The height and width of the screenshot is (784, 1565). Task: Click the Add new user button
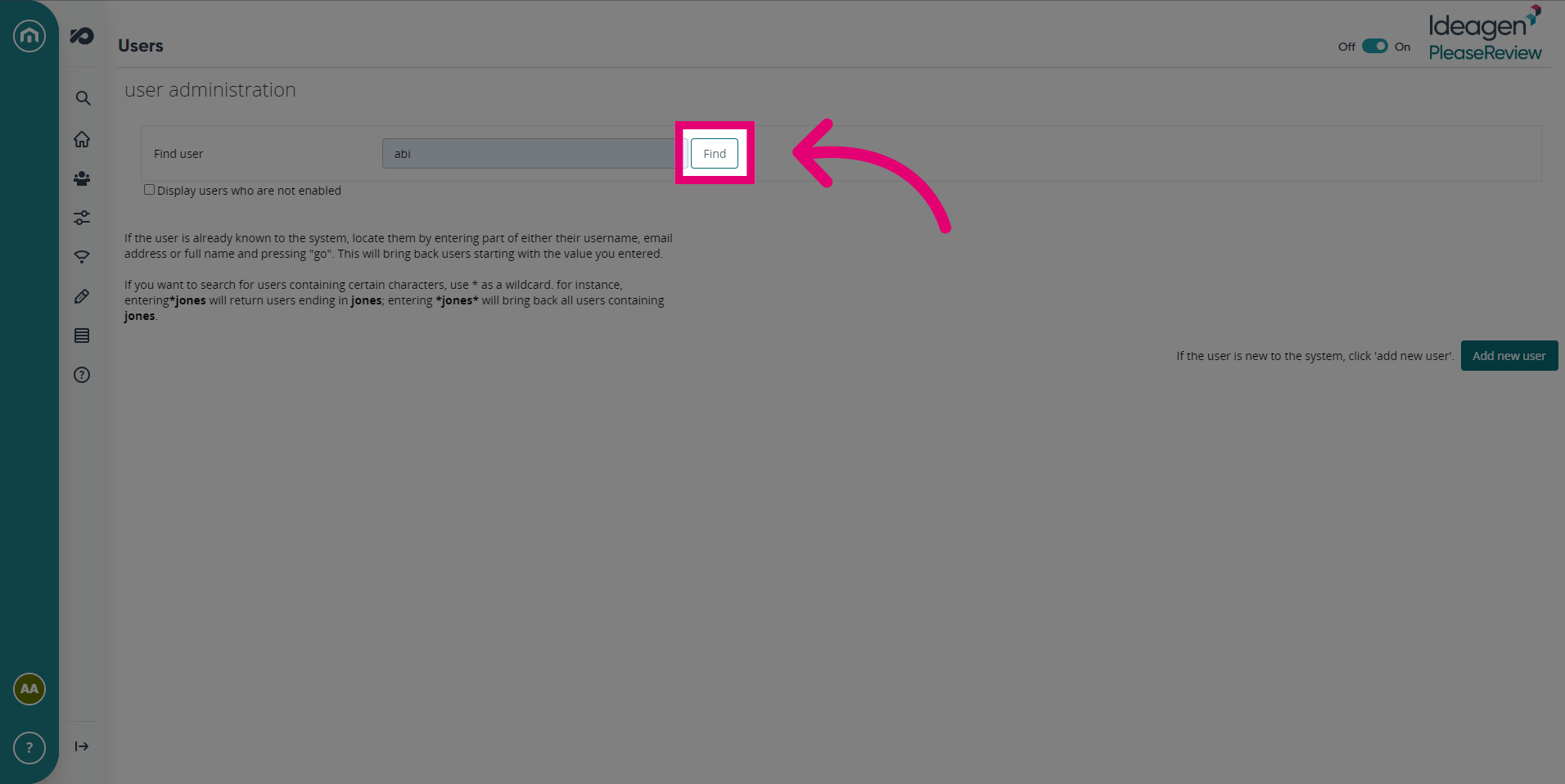[1509, 356]
